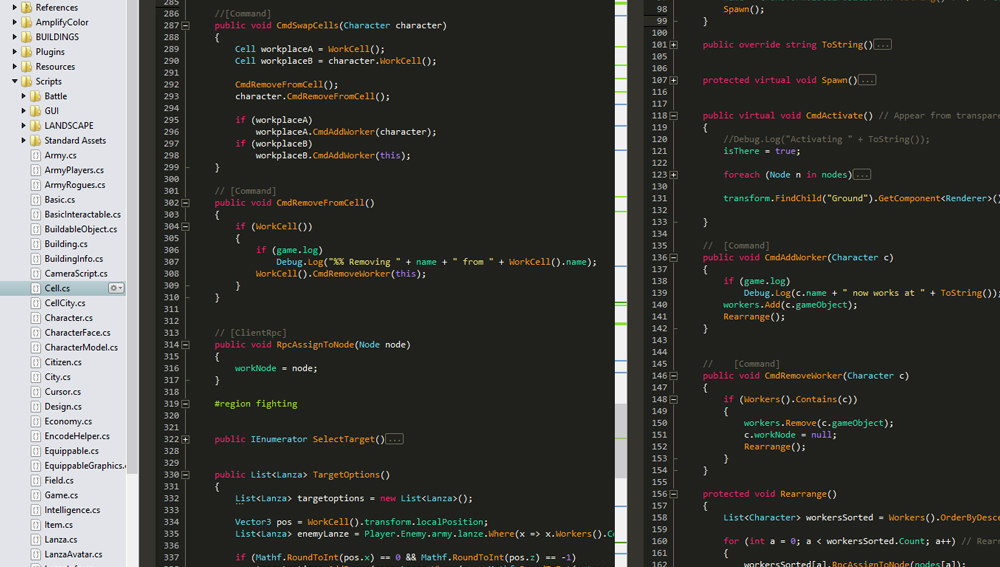Collapse CmdActivate method at line 118
The height and width of the screenshot is (567, 1000).
[x=673, y=115]
